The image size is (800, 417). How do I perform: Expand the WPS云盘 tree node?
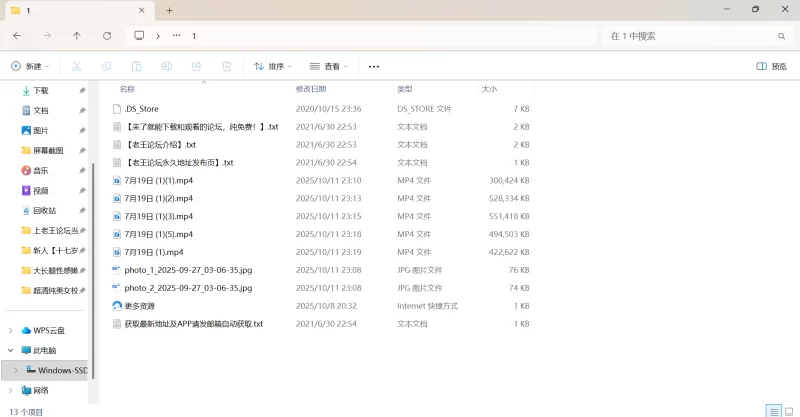11,330
